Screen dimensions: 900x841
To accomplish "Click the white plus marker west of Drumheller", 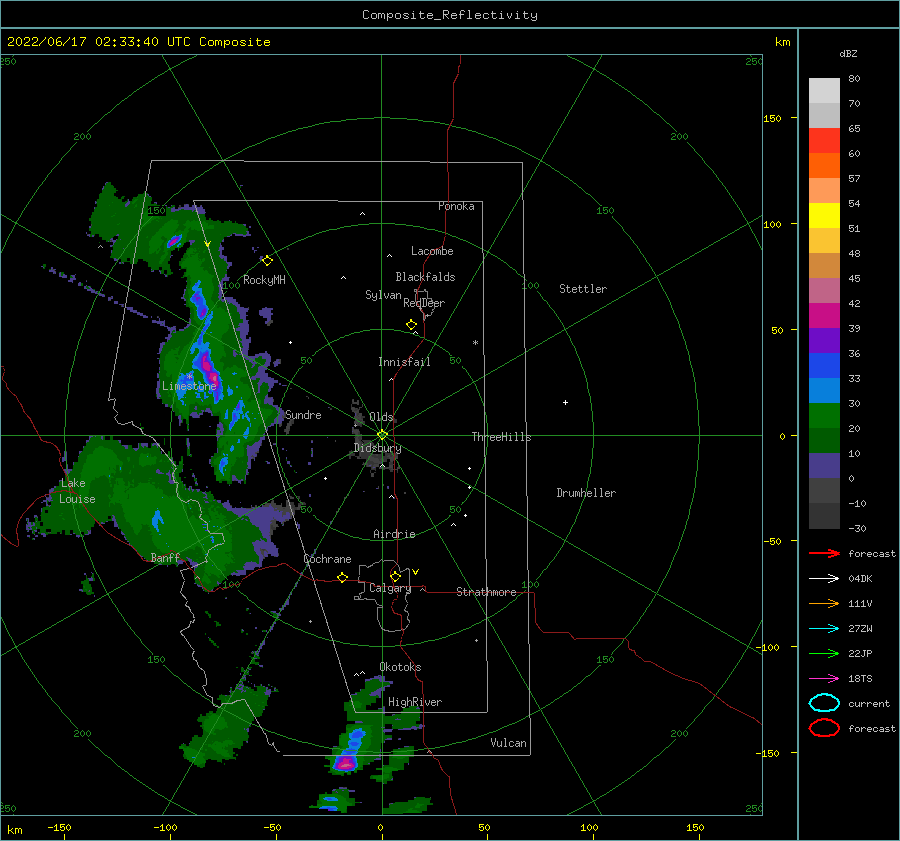I will [x=565, y=402].
